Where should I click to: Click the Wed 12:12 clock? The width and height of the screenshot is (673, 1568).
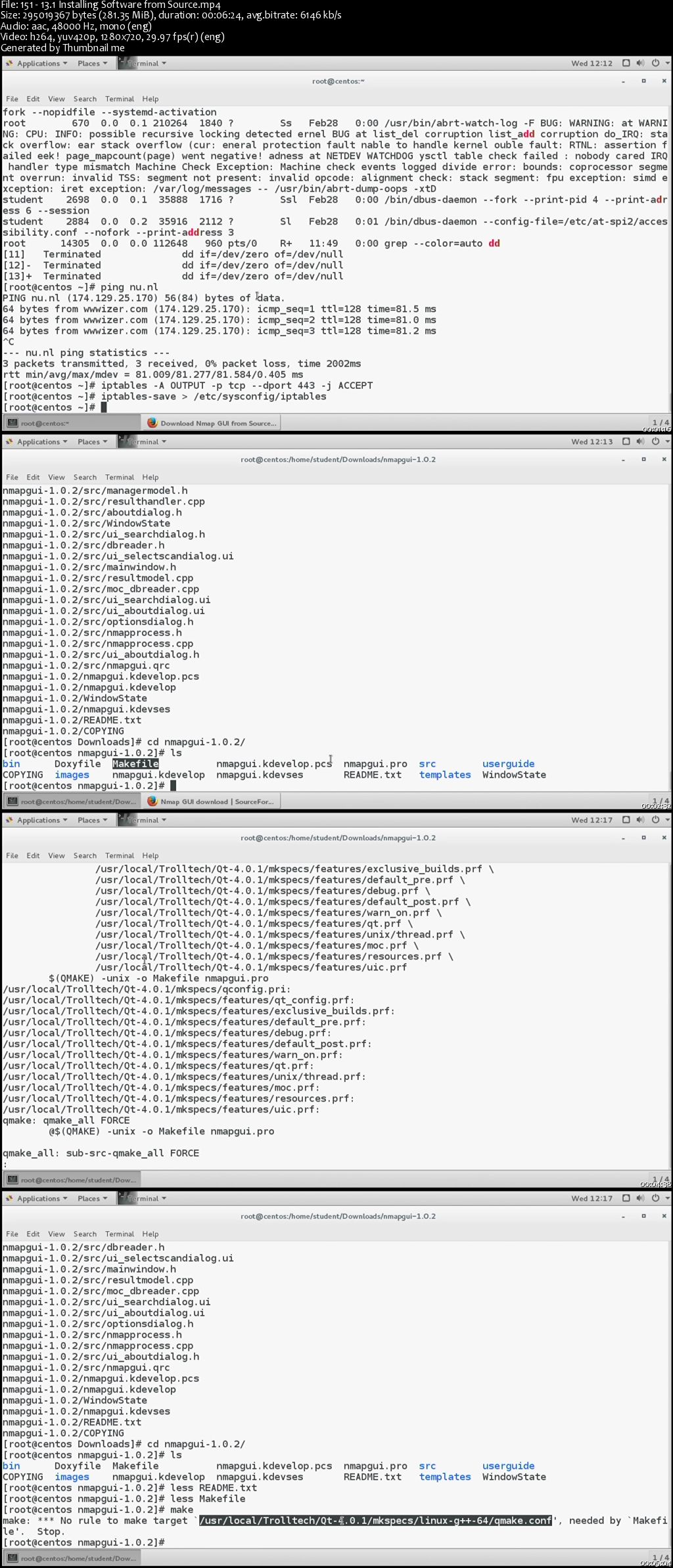(592, 64)
